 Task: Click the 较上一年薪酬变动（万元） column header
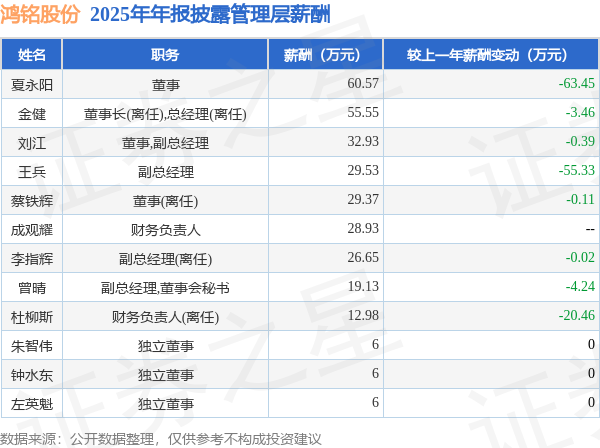click(x=487, y=55)
